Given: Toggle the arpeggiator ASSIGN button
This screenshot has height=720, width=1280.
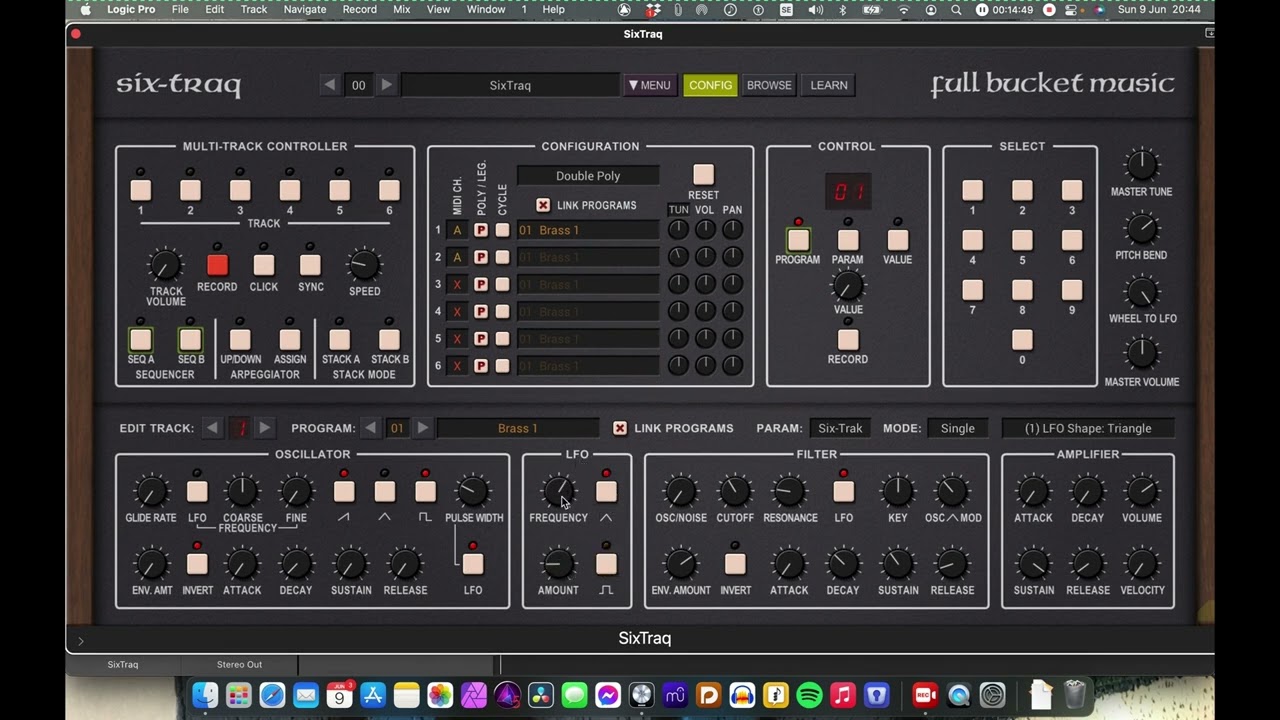Looking at the screenshot, I should (290, 339).
